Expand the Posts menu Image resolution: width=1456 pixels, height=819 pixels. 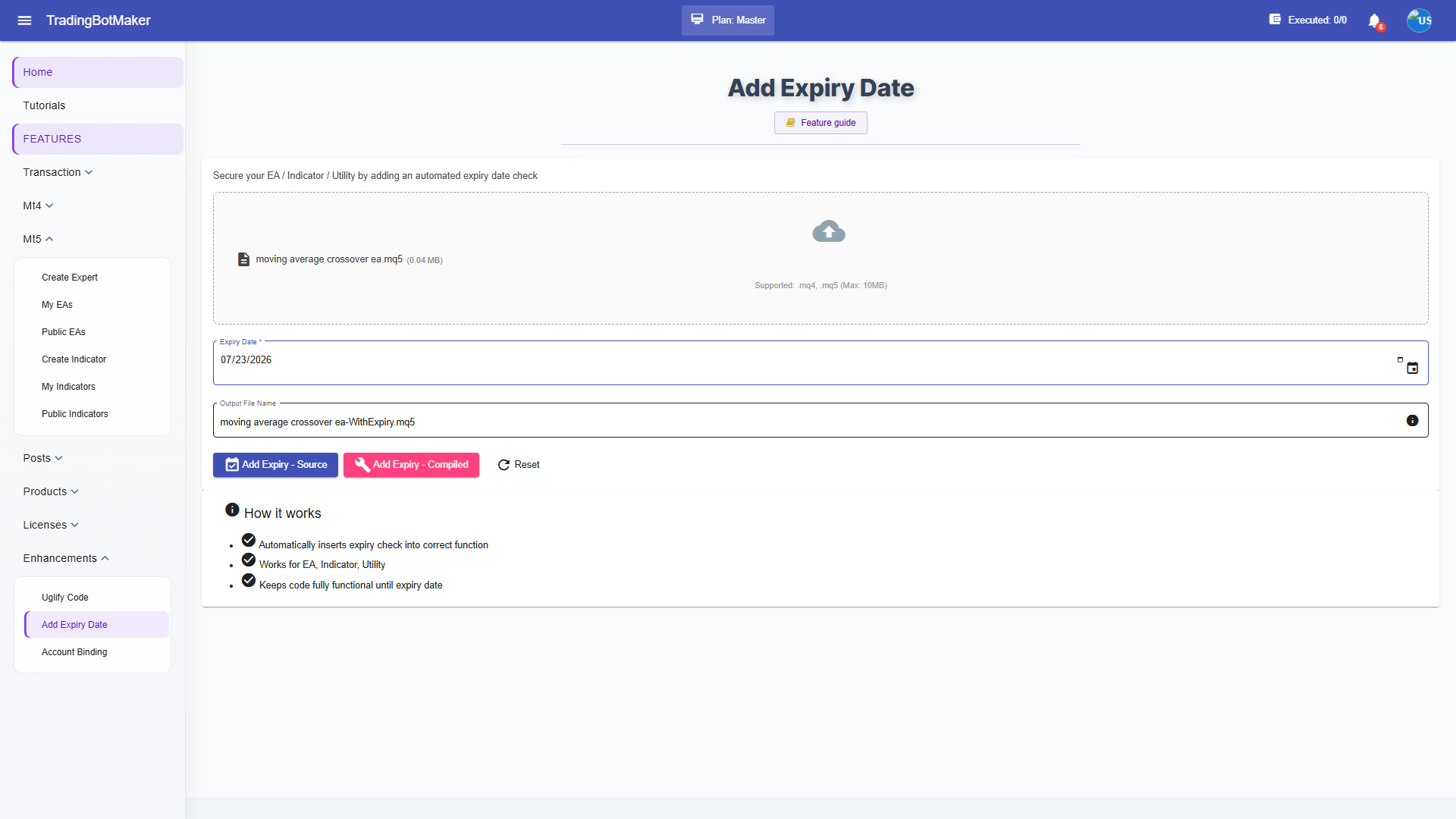[x=42, y=458]
